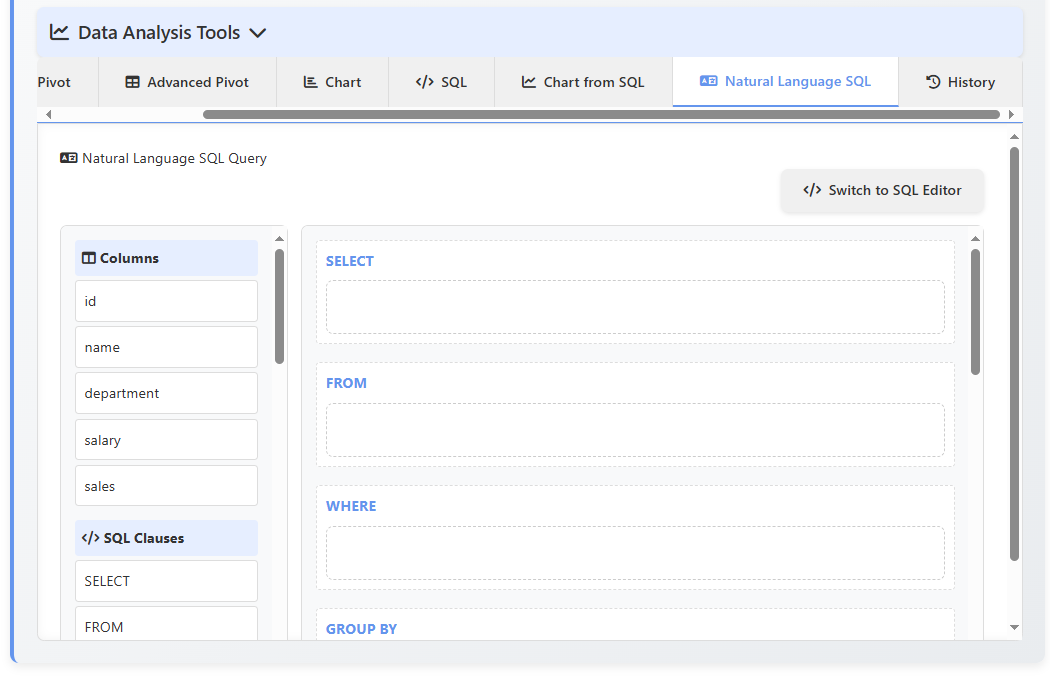Select the department column chip
The image size is (1050, 691).
pyautogui.click(x=166, y=393)
